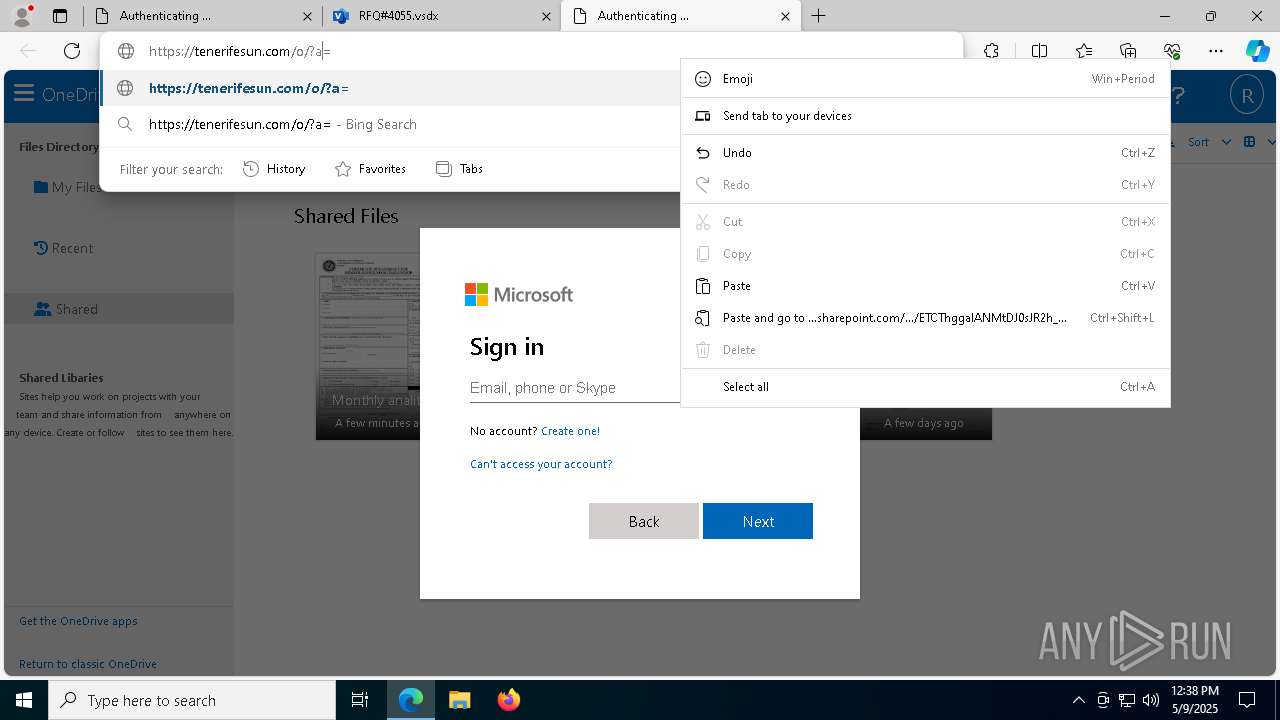Open the notification center icon
Viewport: 1280px width, 720px height.
[x=1247, y=700]
